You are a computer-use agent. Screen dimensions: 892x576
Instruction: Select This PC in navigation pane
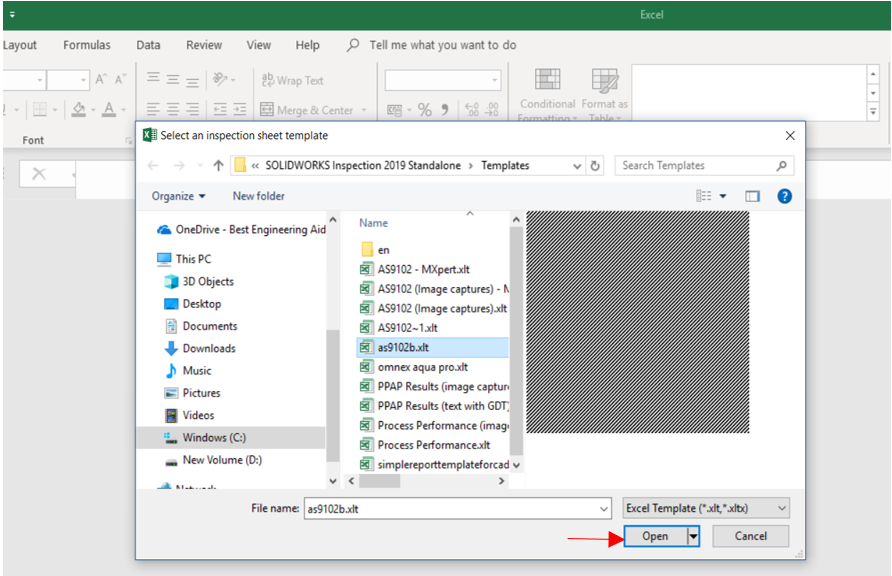(184, 259)
